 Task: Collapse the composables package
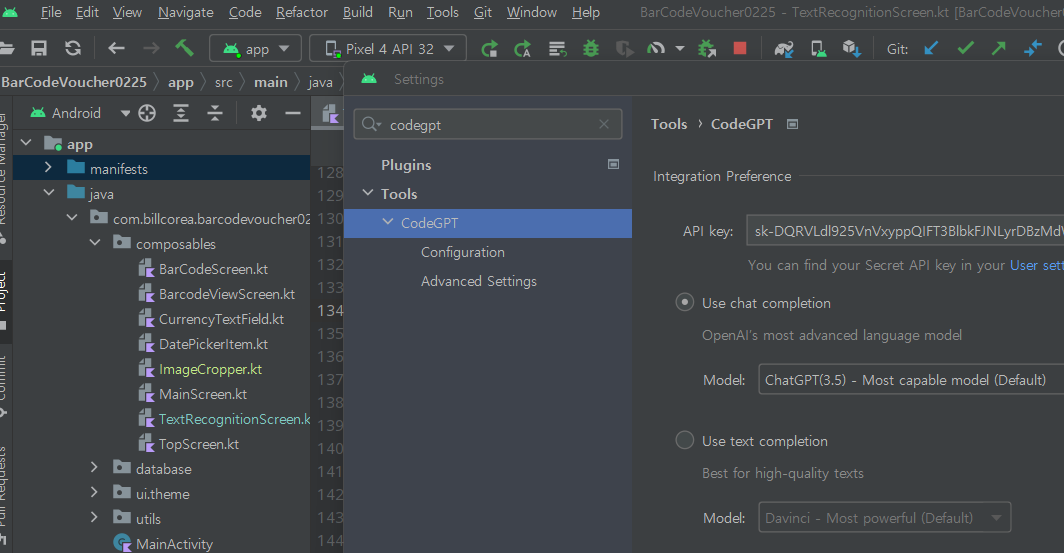point(95,243)
